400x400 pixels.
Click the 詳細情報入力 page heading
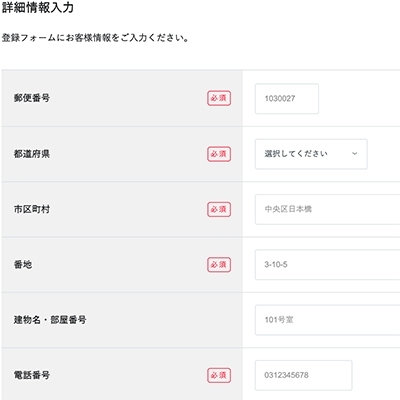(38, 7)
